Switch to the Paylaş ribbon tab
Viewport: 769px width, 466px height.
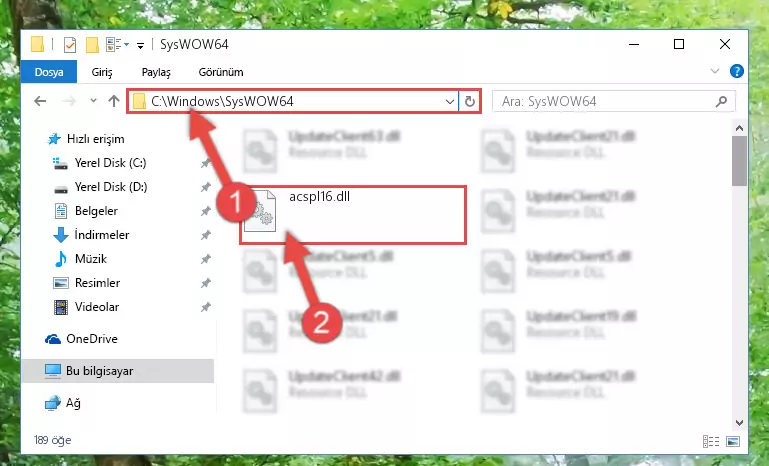[156, 72]
